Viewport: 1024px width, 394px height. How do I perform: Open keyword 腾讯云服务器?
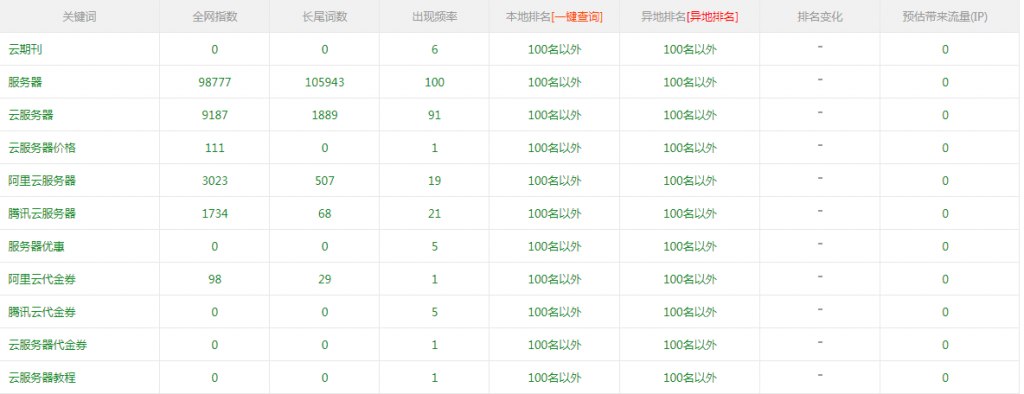coord(42,214)
